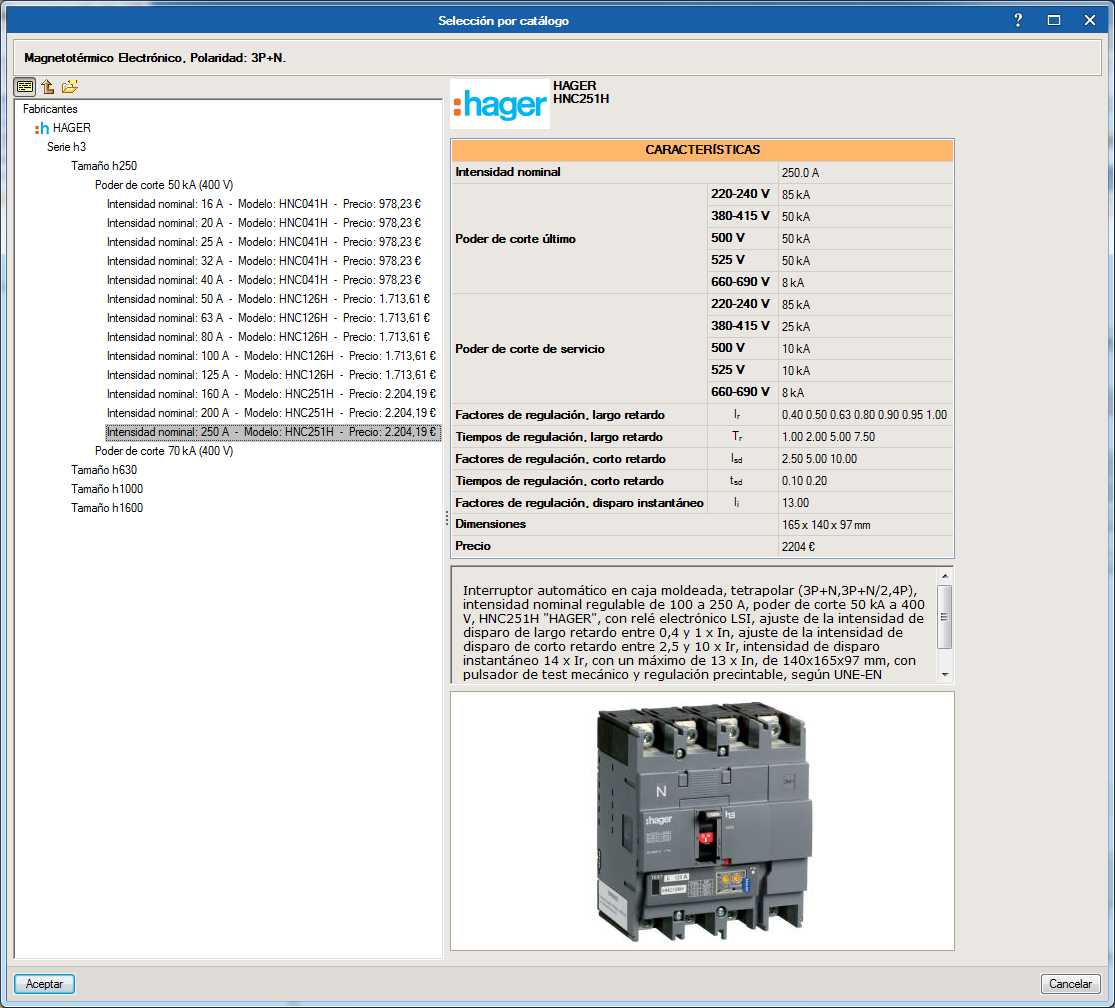Click the Isd values 2.50 5.00 10.00
Screen dimensions: 1115x1008
(819, 459)
